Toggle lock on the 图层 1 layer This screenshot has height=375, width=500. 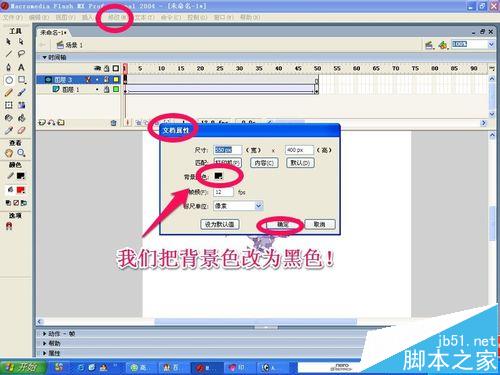[106, 89]
